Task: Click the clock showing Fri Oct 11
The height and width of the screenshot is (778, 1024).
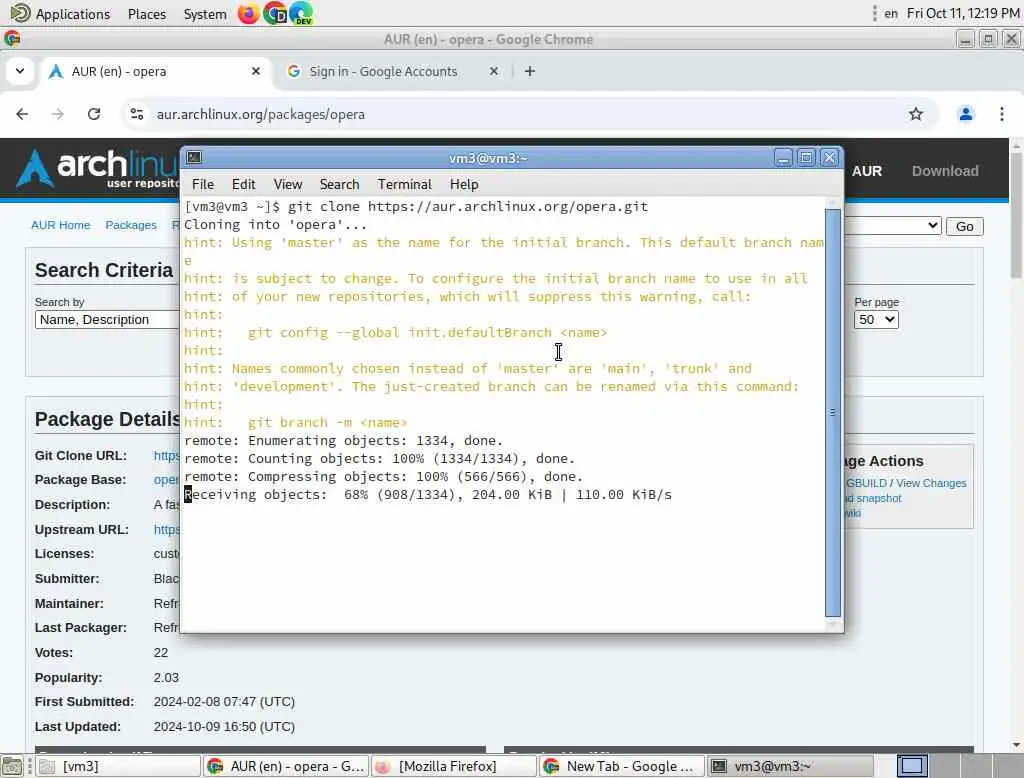Action: [963, 13]
